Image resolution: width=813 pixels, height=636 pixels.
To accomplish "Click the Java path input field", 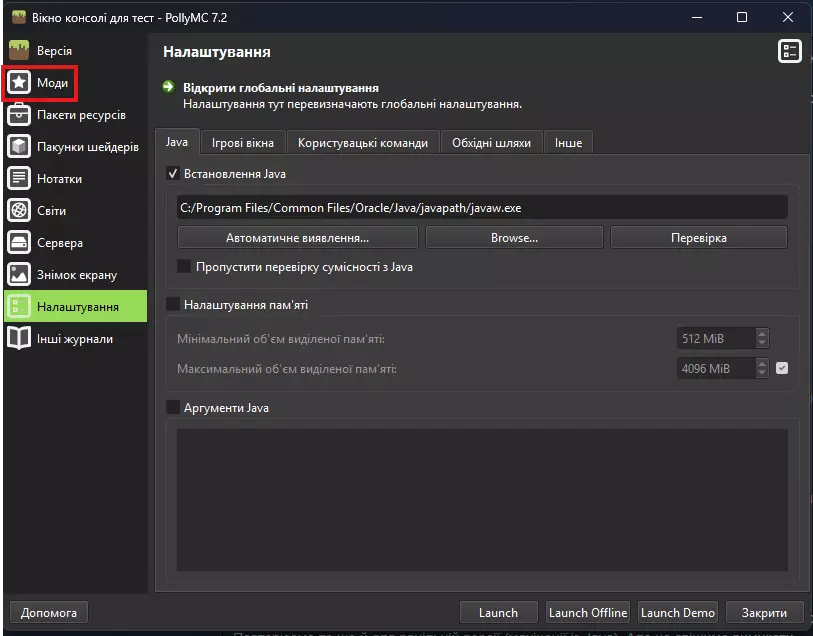I will (x=482, y=208).
